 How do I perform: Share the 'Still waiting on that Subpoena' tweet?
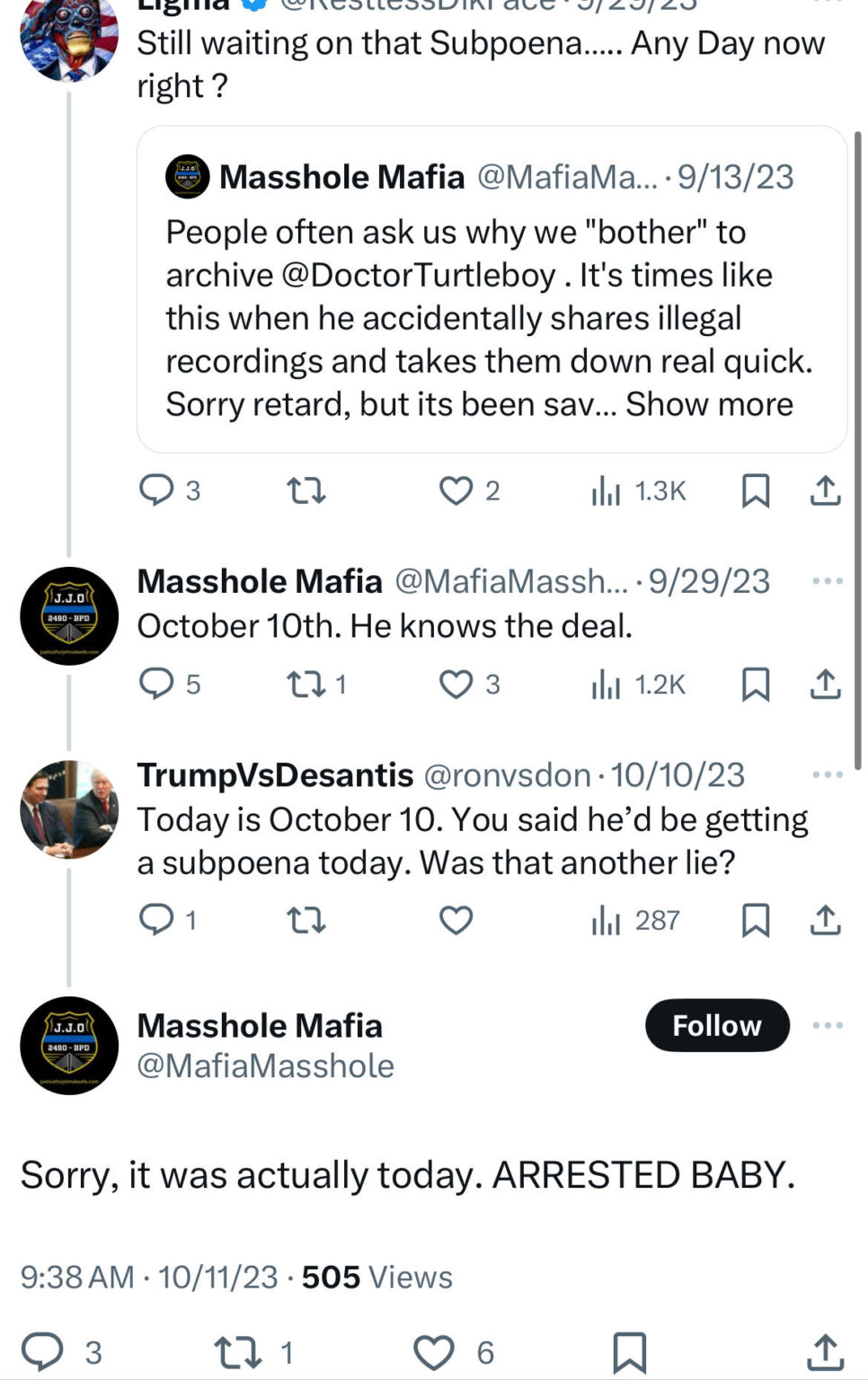coord(825,491)
